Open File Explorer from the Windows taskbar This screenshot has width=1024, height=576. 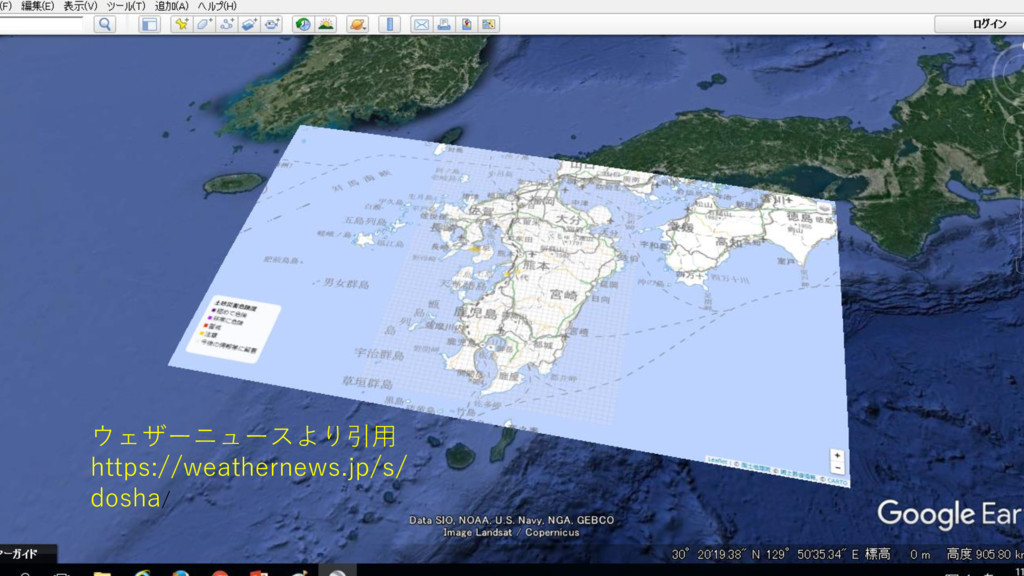[x=102, y=573]
